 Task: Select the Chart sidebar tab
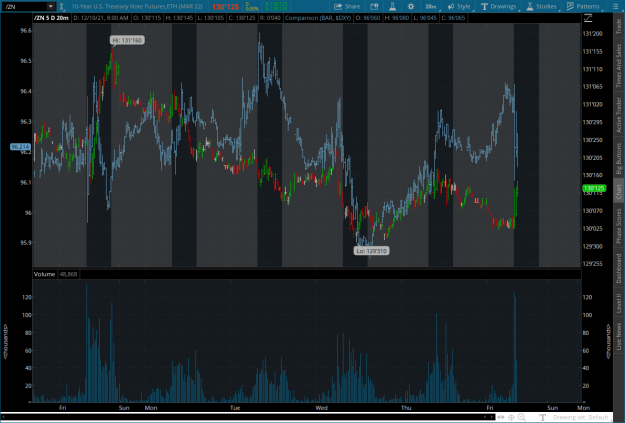click(x=619, y=191)
